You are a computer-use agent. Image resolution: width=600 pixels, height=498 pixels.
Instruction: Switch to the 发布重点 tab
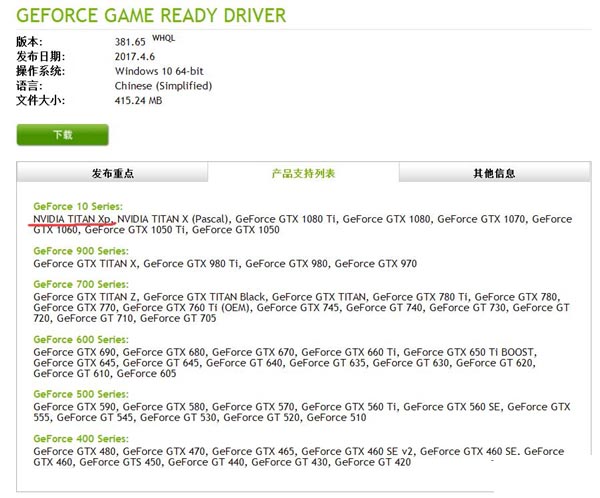click(x=113, y=173)
